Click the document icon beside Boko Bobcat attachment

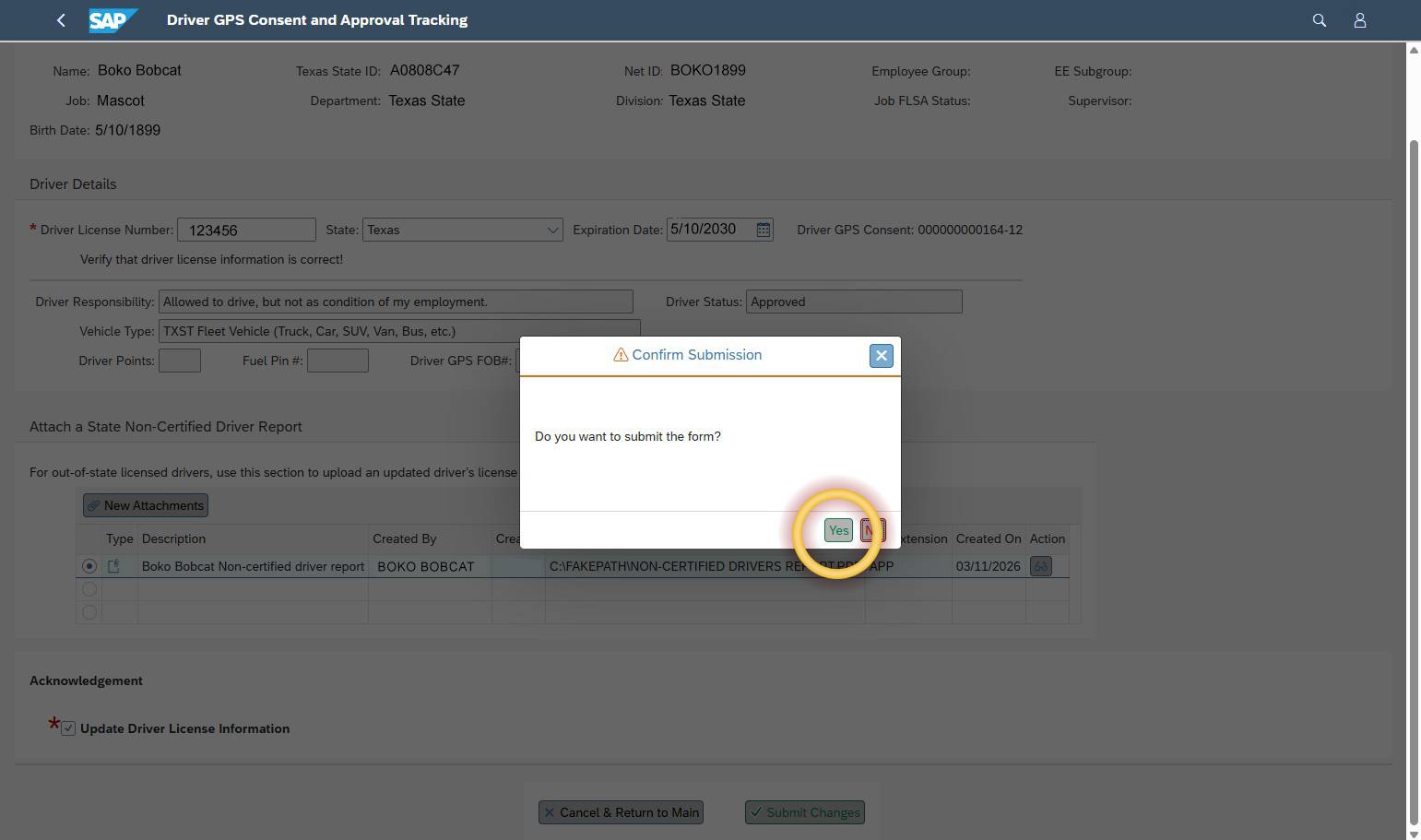113,565
